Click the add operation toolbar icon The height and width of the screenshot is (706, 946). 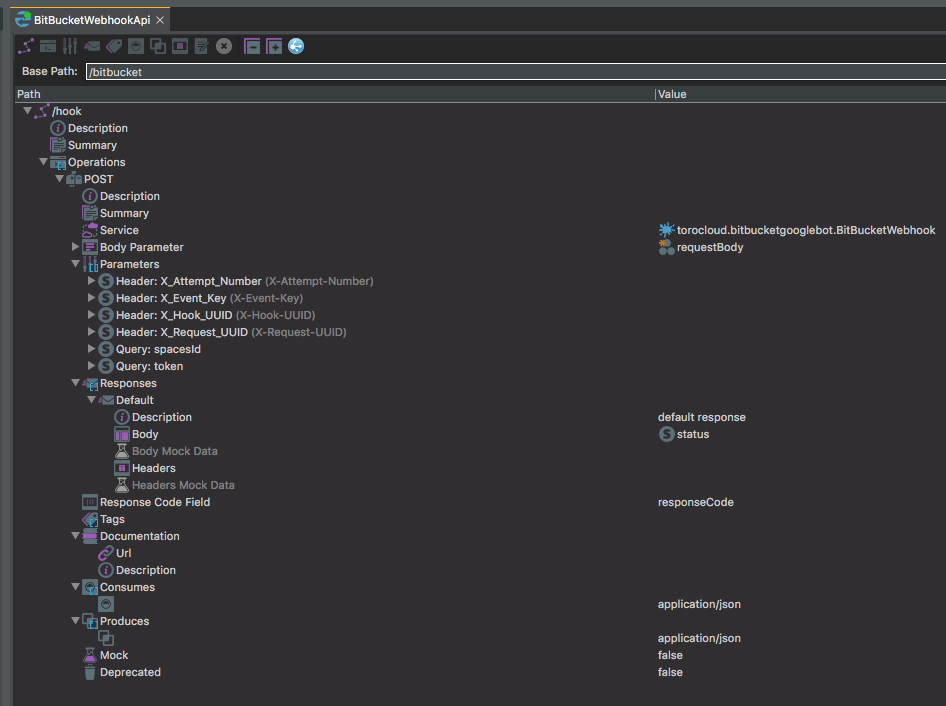(x=48, y=46)
